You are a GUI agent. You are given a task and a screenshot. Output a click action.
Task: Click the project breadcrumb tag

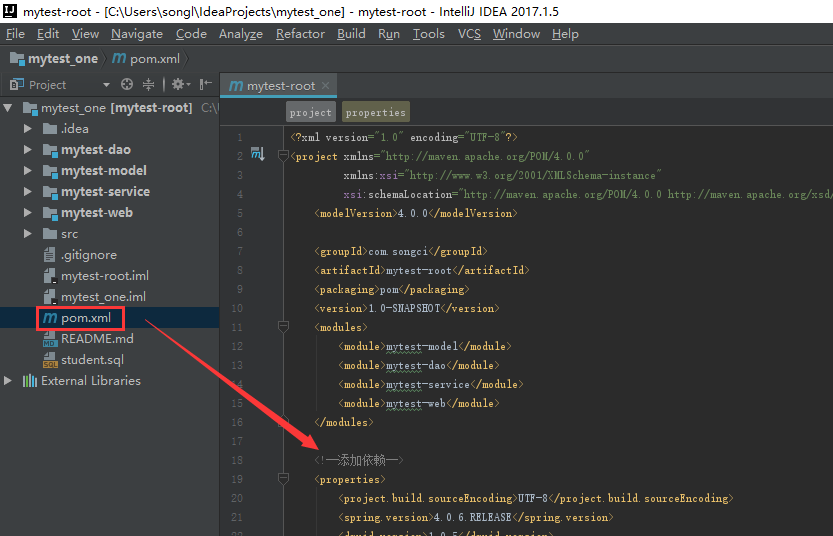311,112
